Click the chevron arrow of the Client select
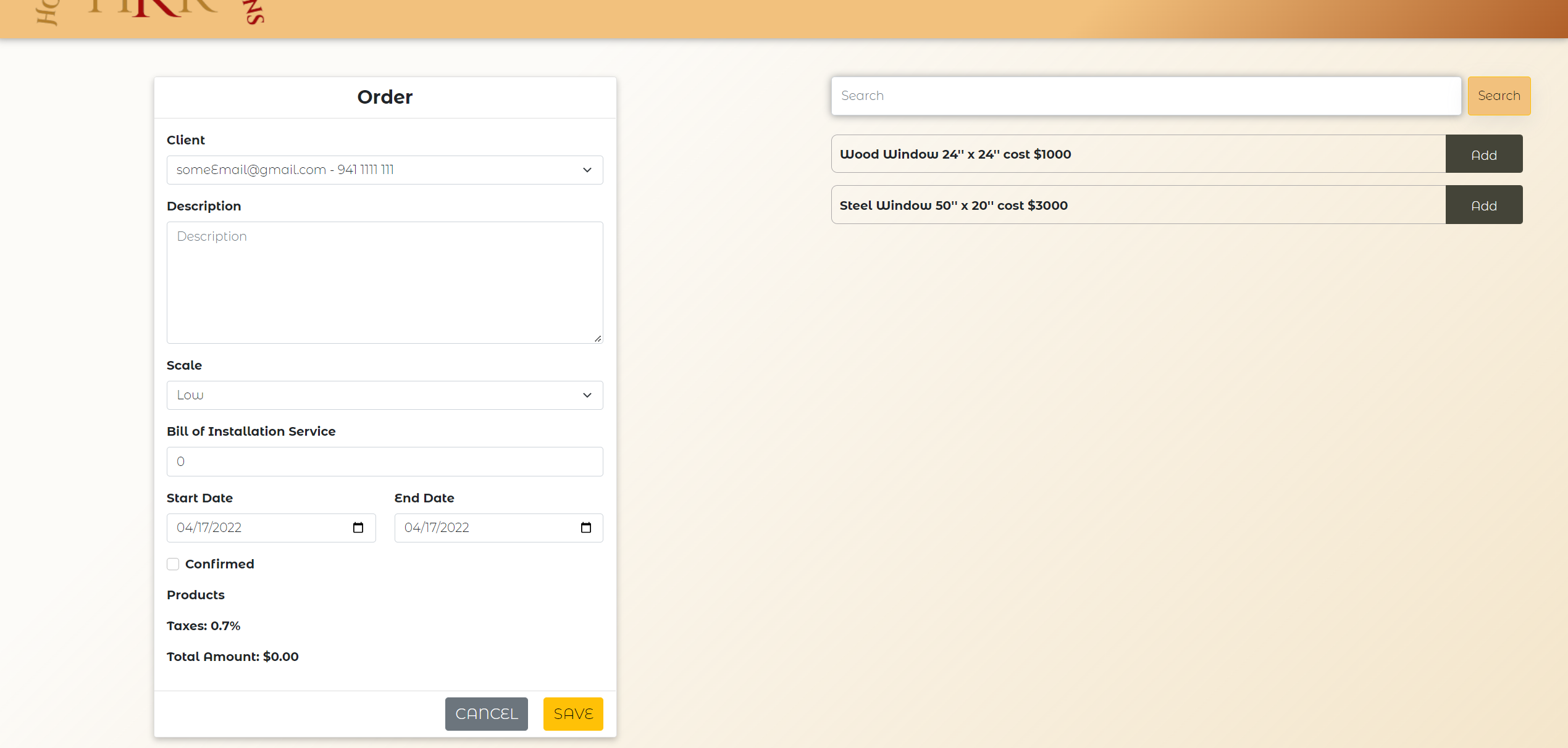Image resolution: width=1568 pixels, height=748 pixels. pos(587,170)
